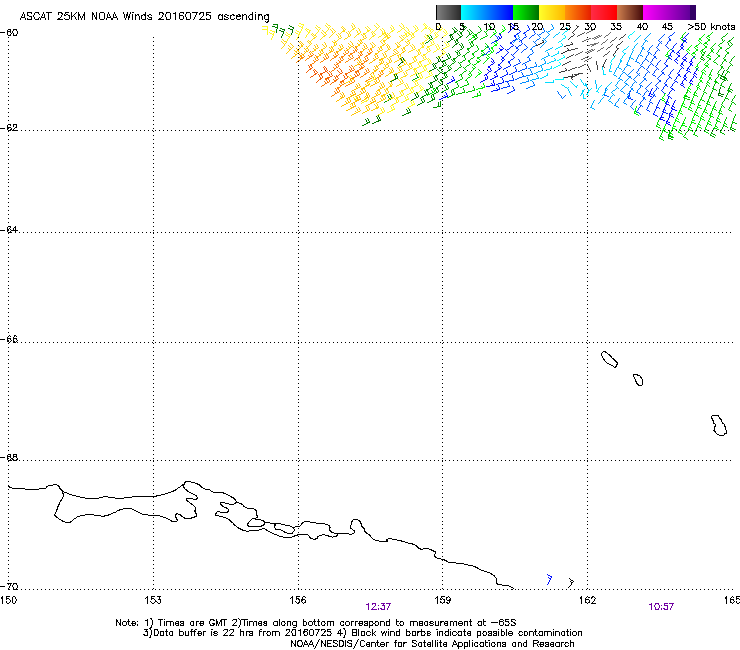Click the latitude label -68
This screenshot has height=650, width=740.
(9, 458)
